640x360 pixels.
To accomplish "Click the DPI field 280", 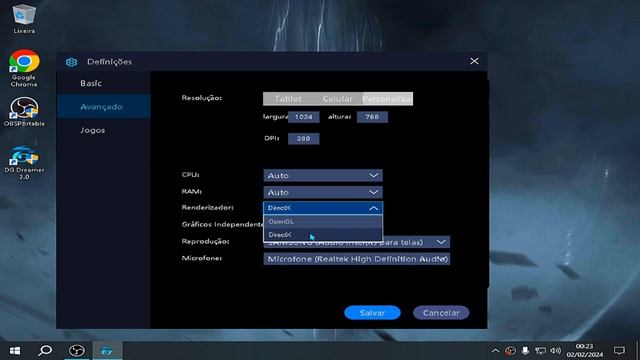I will [303, 139].
